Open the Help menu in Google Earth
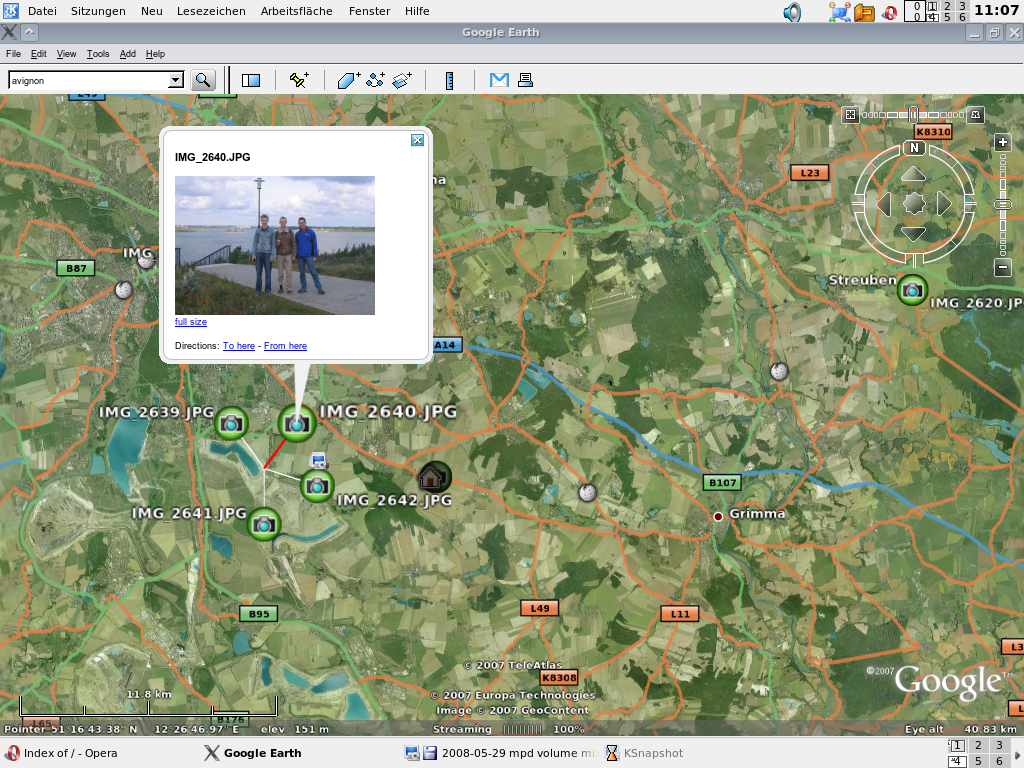The height and width of the screenshot is (768, 1024). 155,54
